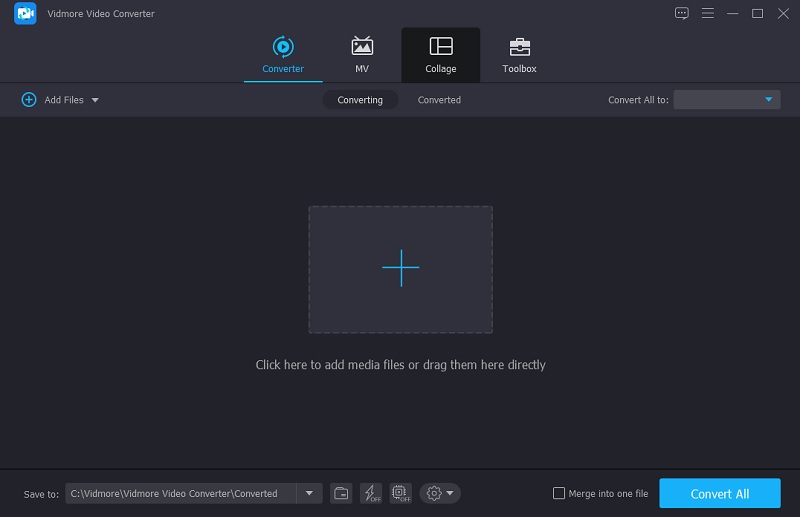Click the MV picture icon

362,47
